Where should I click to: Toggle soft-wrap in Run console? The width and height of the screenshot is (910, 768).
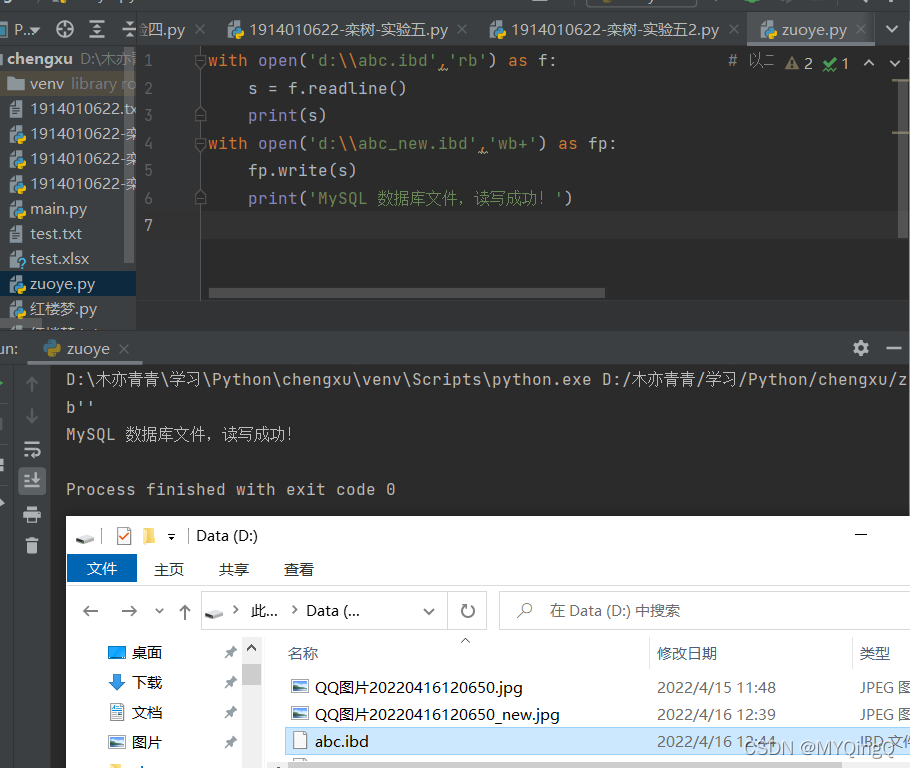click(32, 449)
